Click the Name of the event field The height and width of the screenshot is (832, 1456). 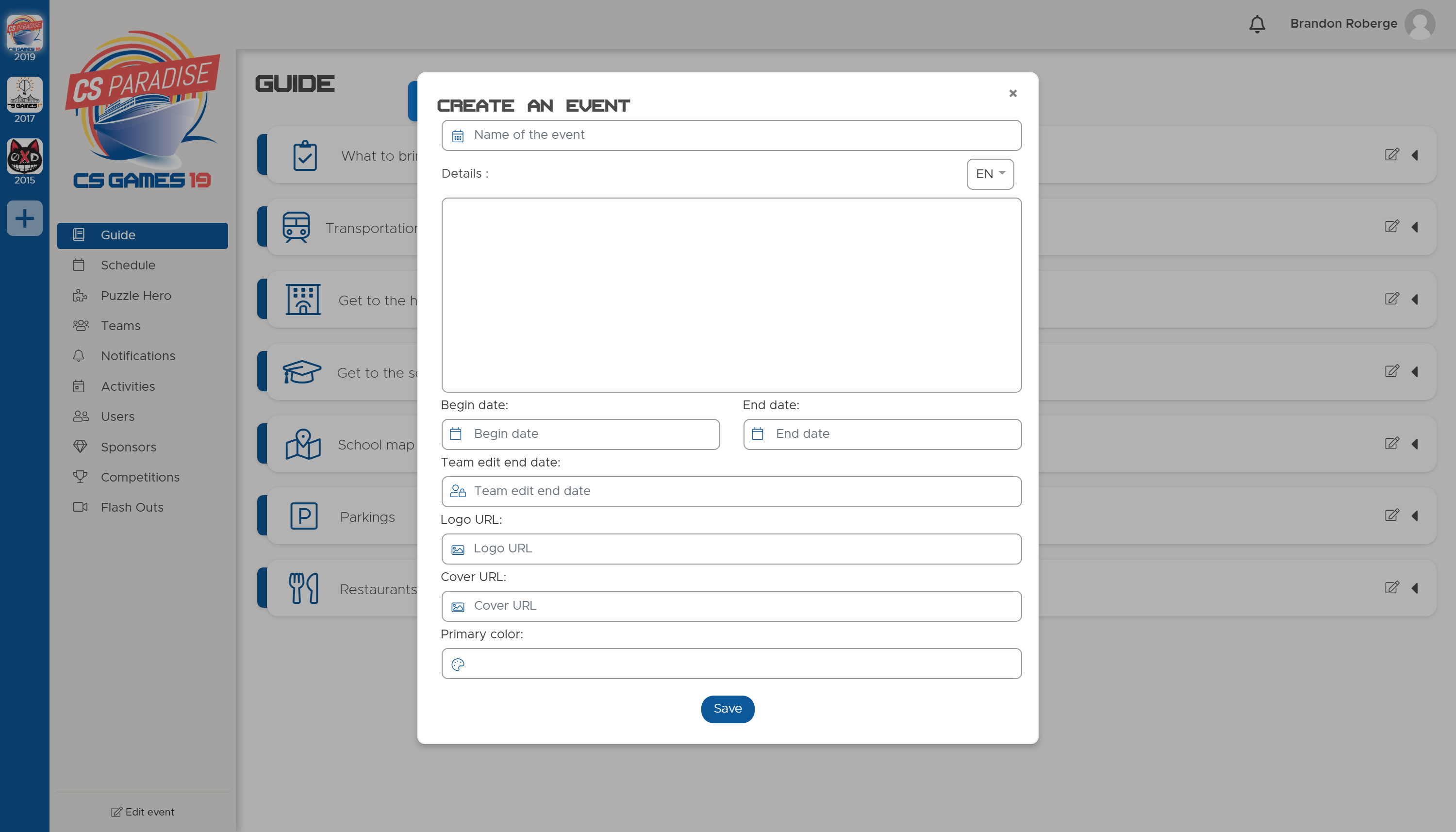pyautogui.click(x=731, y=135)
